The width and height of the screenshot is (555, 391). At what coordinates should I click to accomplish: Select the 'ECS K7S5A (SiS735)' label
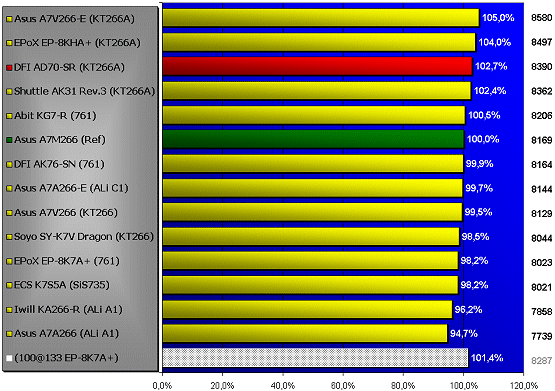62,285
